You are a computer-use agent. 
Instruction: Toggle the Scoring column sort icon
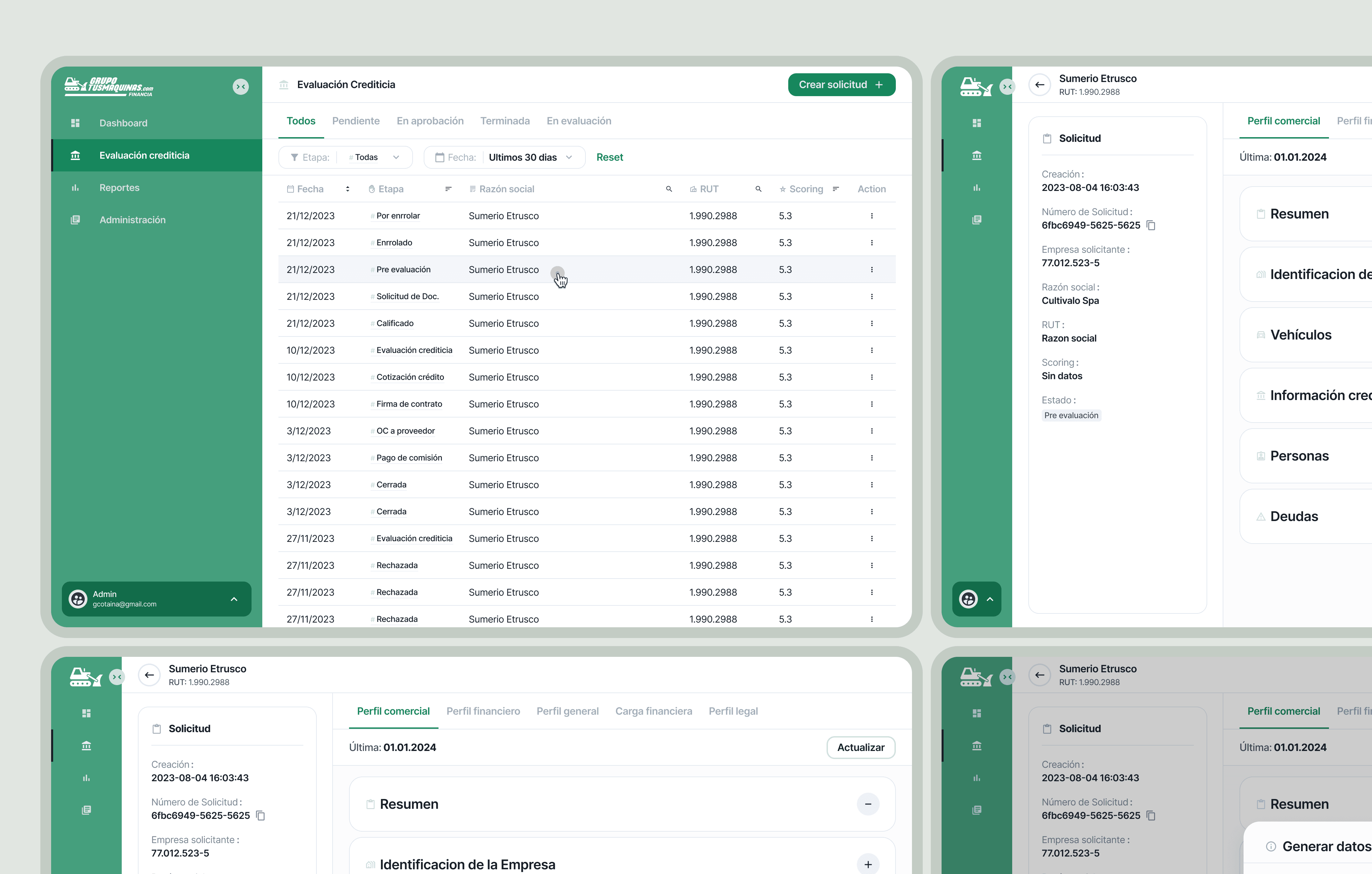(836, 189)
